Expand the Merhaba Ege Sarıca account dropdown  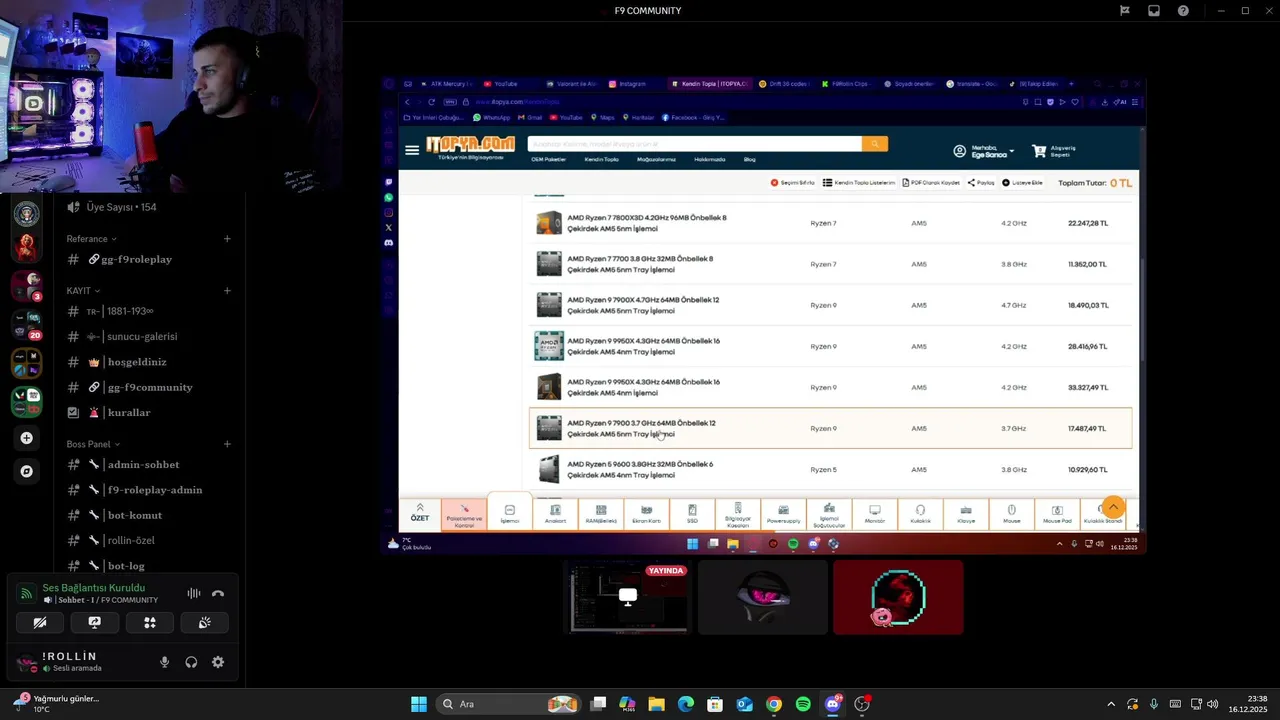click(984, 151)
